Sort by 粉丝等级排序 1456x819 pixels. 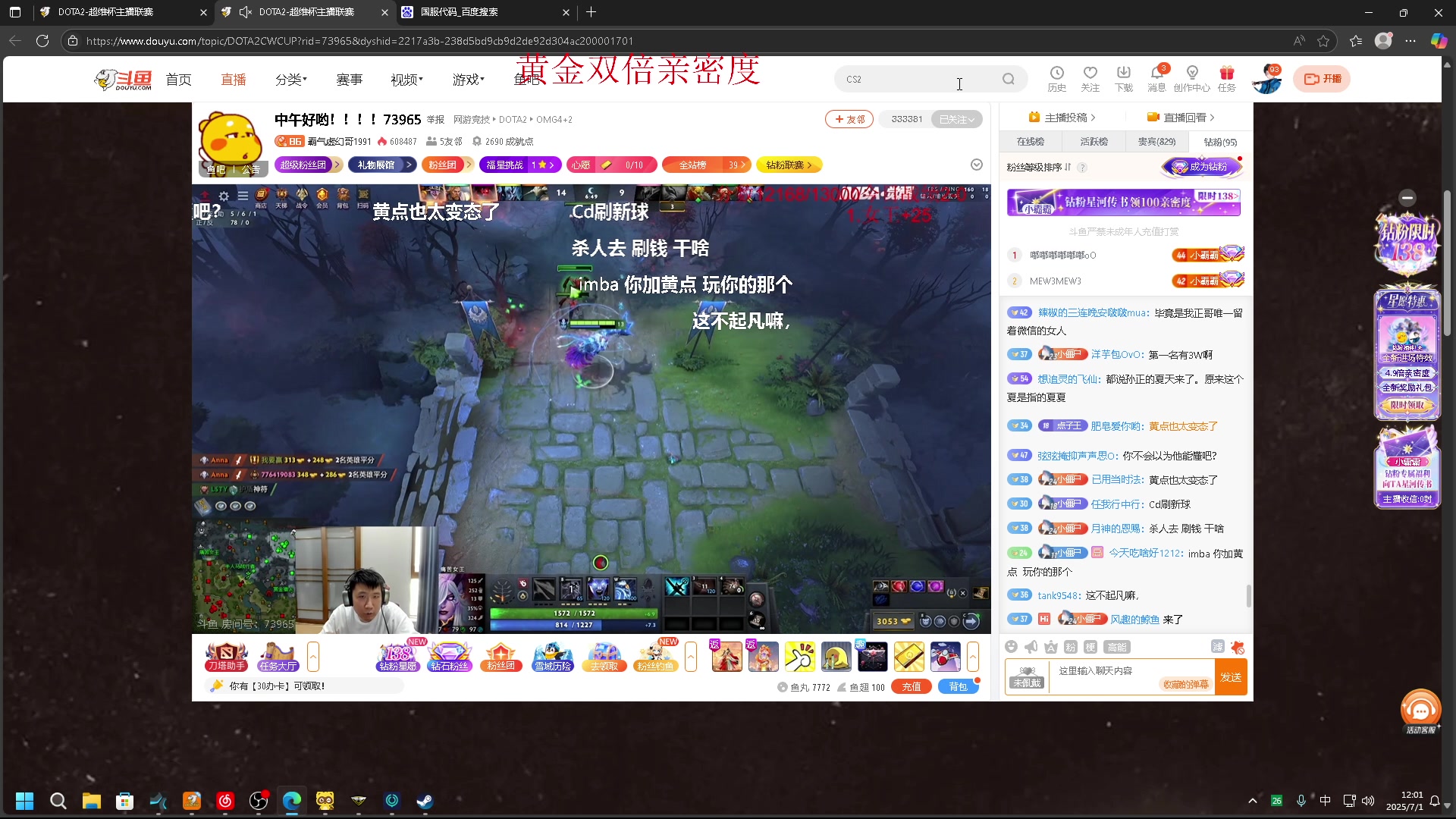tap(1039, 167)
